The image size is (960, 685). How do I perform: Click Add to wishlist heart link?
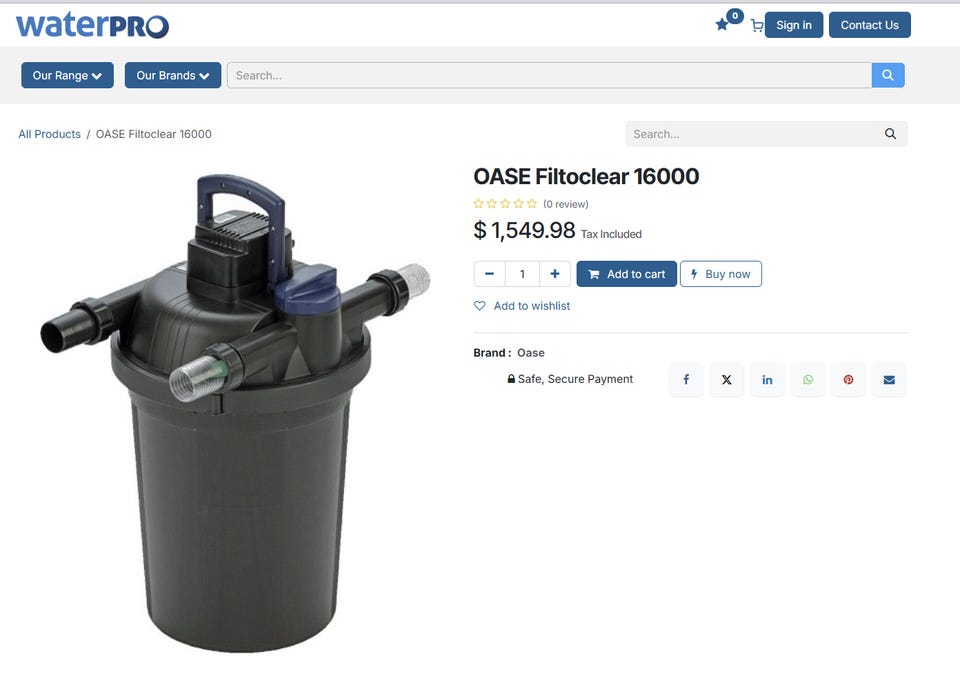coord(522,305)
